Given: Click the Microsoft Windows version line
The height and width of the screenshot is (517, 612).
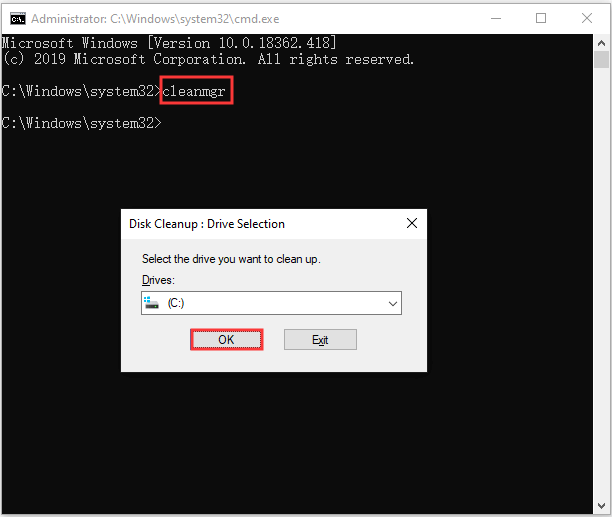Looking at the screenshot, I should [169, 43].
